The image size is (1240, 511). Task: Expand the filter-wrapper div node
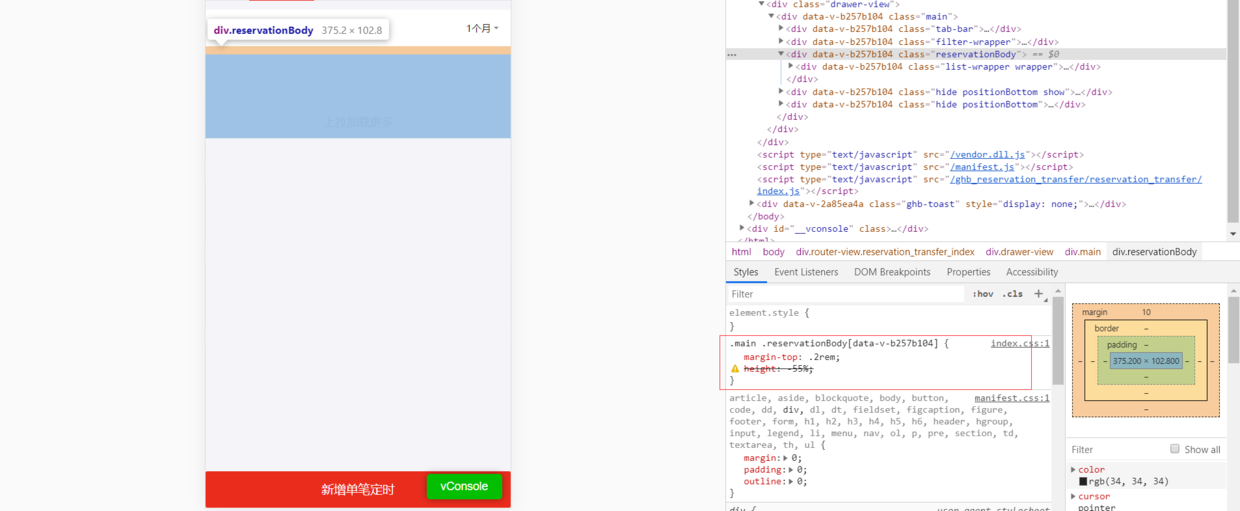click(781, 42)
